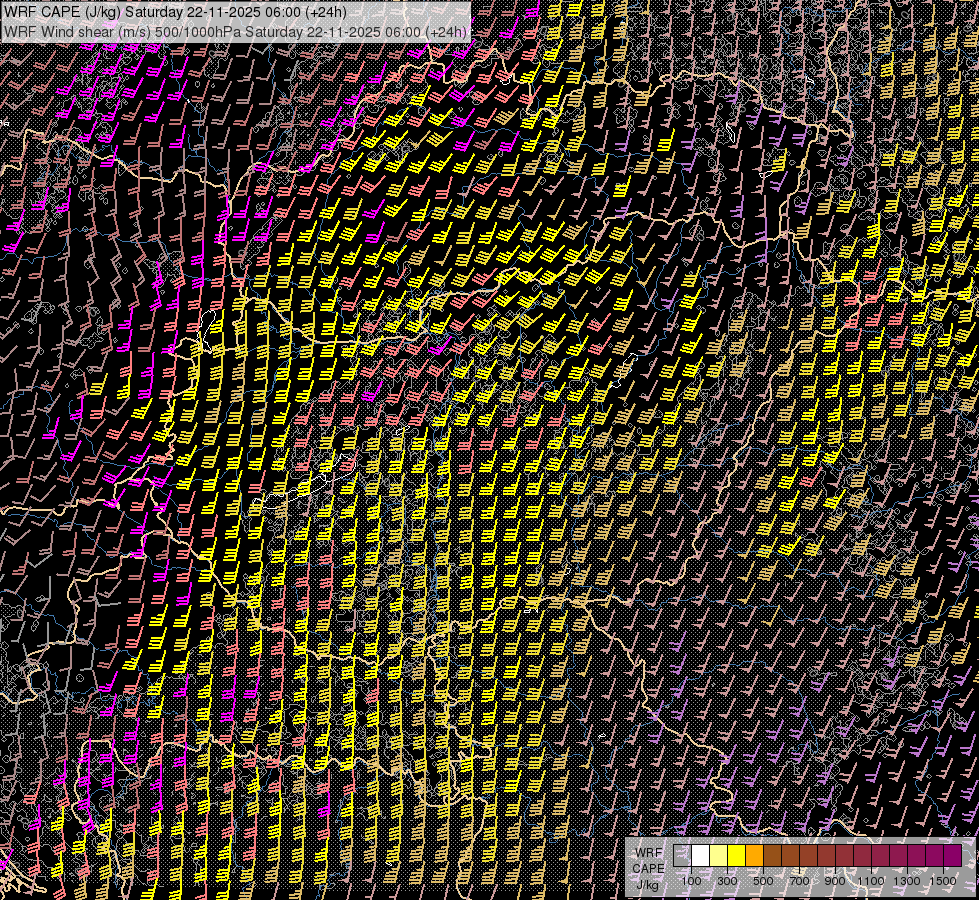Screen dimensions: 979x900
Task: Click the legend label "WRF"
Action: click(649, 853)
